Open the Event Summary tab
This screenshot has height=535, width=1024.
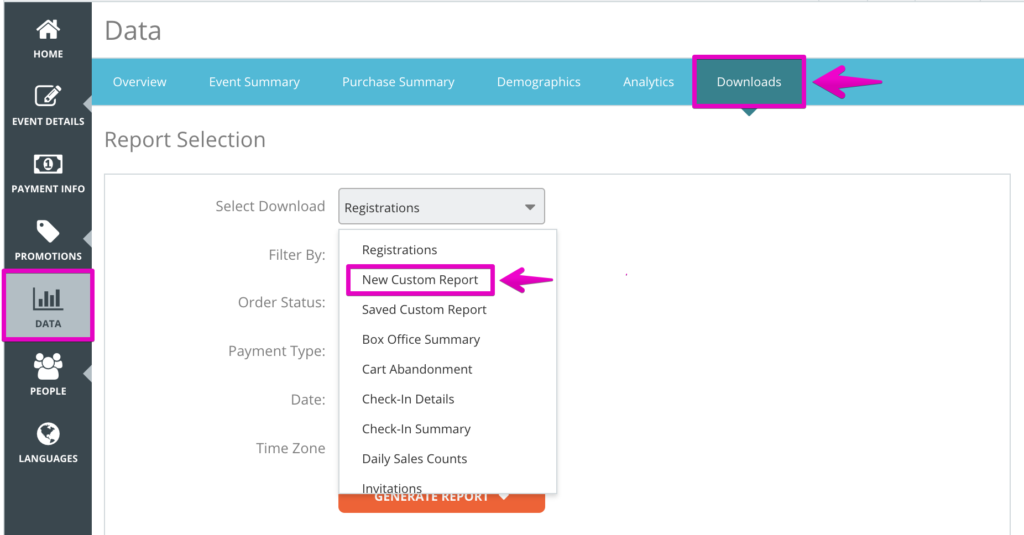click(254, 82)
